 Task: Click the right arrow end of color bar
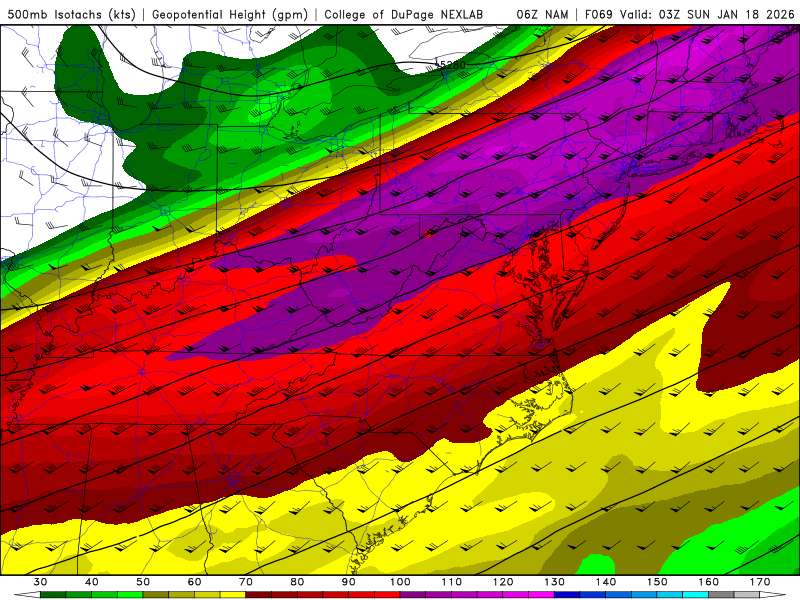pyautogui.click(x=772, y=595)
